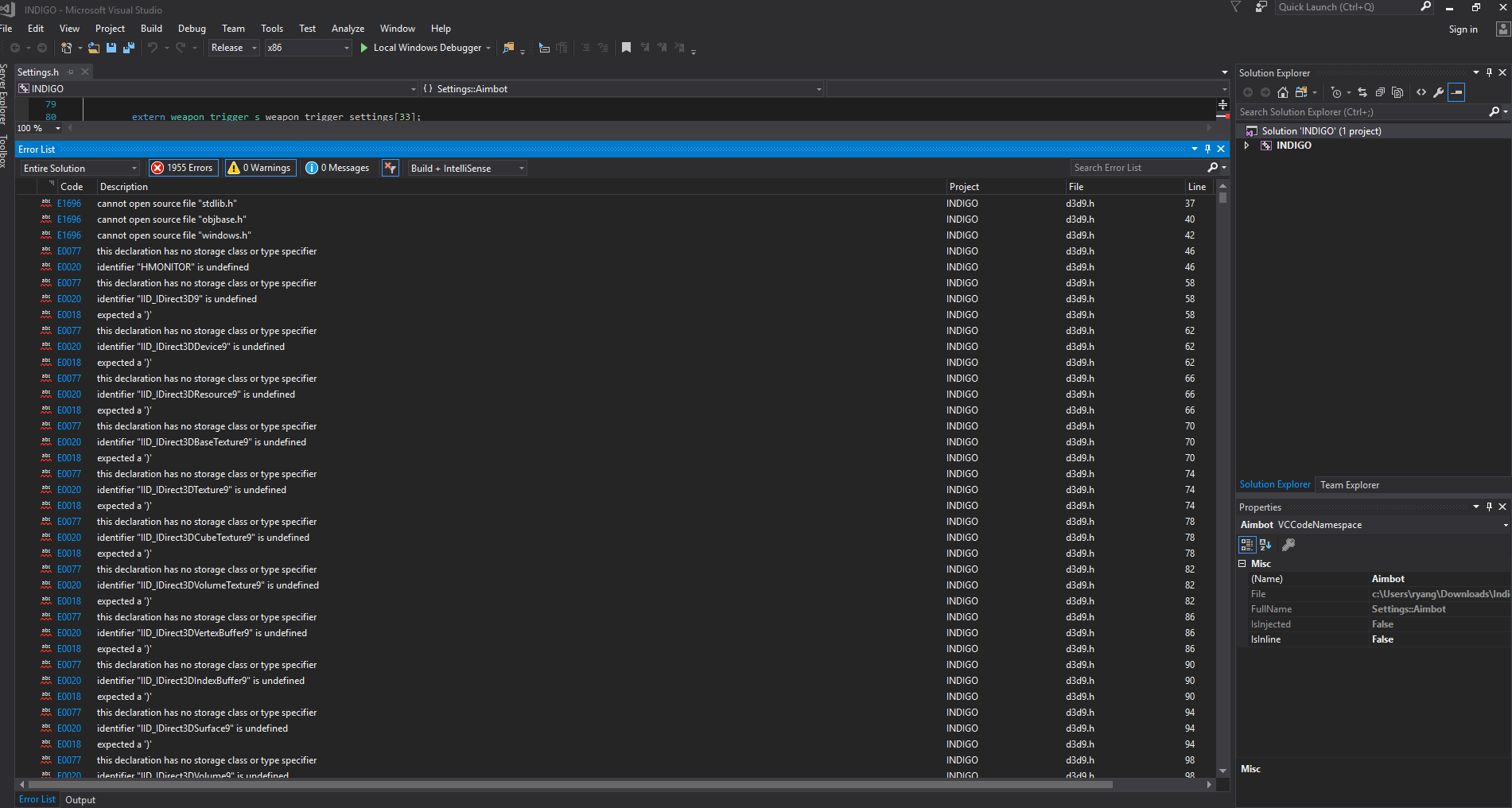Screen dimensions: 1512x808
Task: Toggle the 0 Messages filter
Action: [337, 168]
